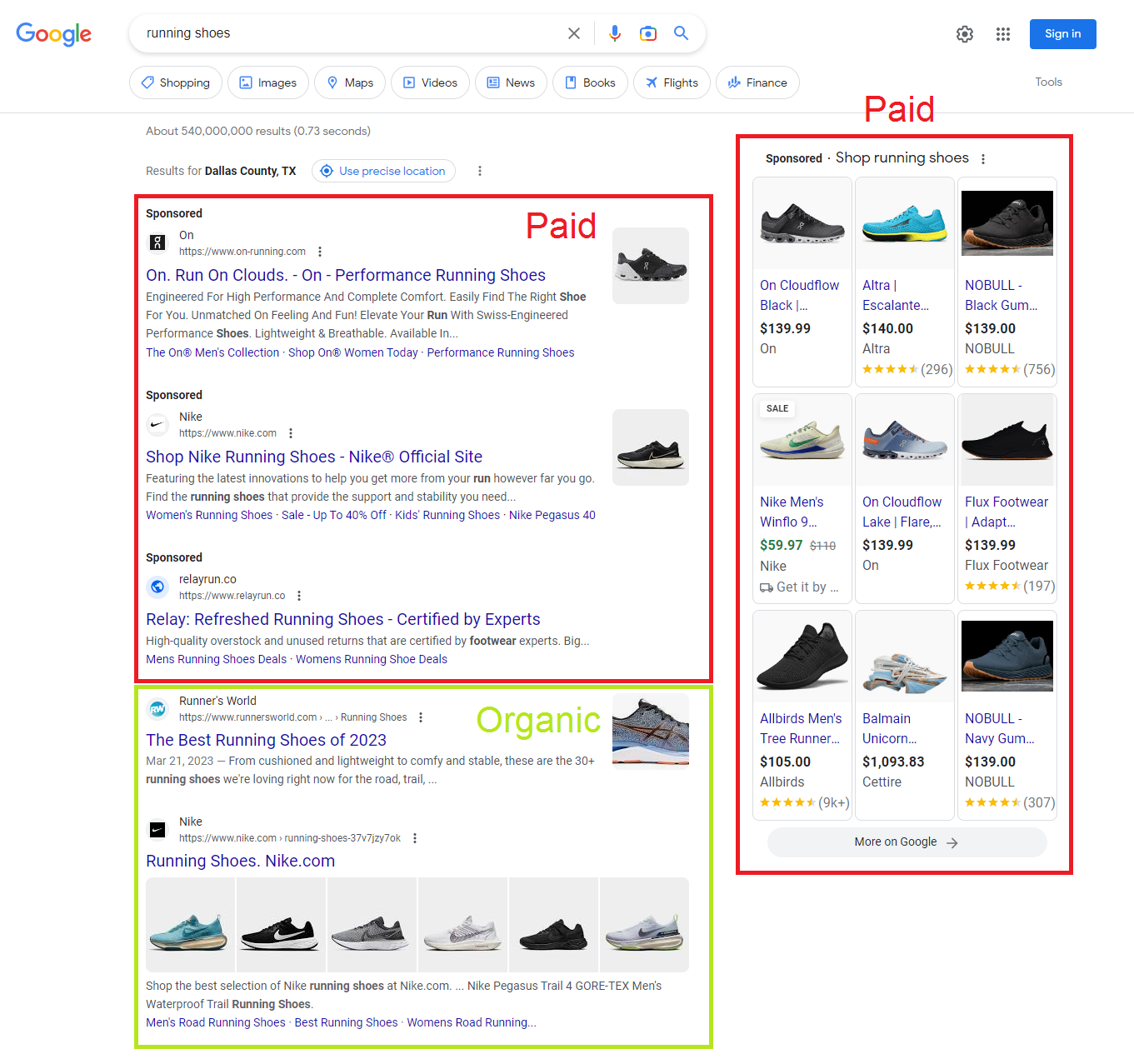Screen dimensions: 1134x1064
Task: Click the Google logo
Action: click(54, 33)
